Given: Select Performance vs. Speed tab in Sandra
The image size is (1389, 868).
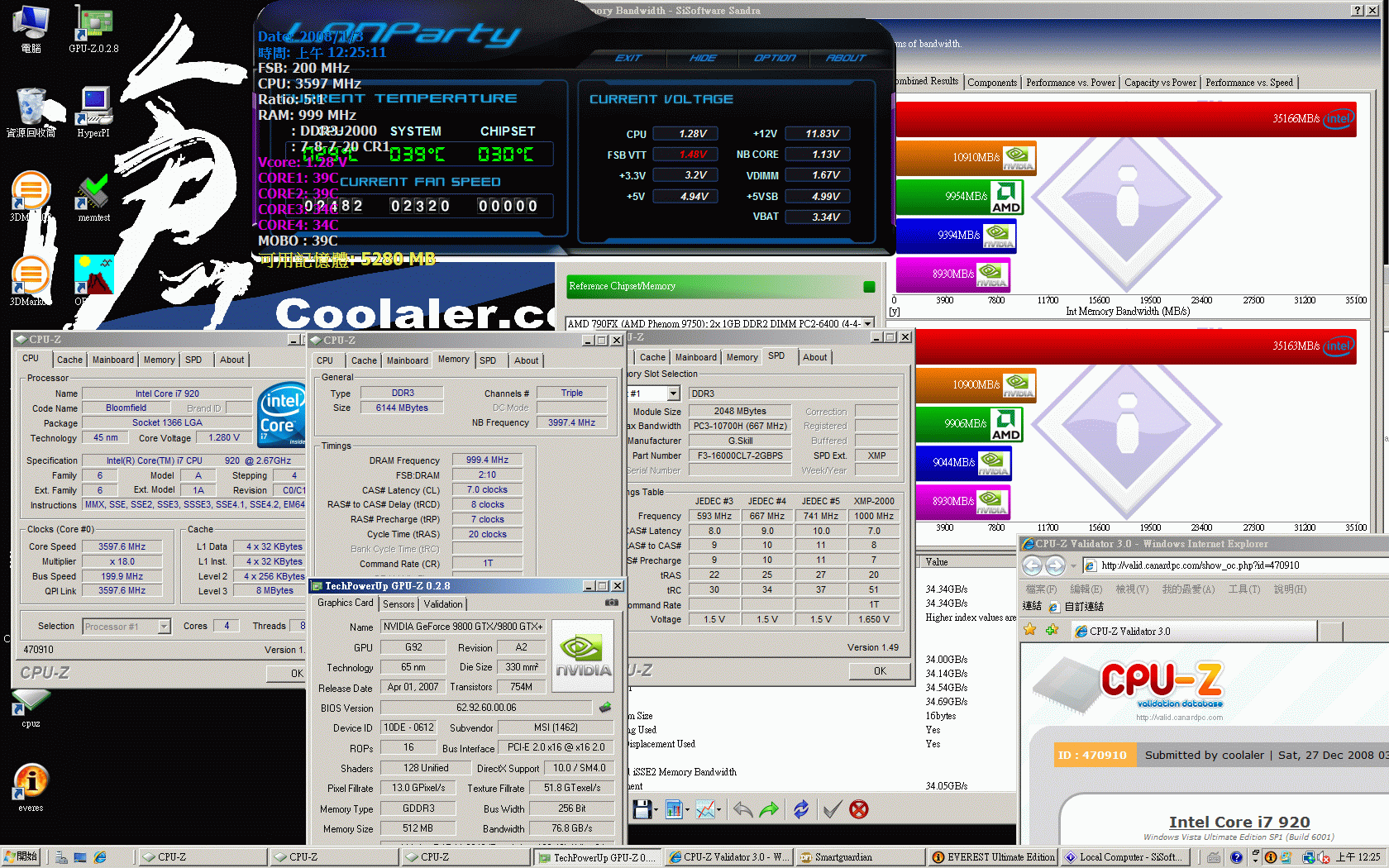Looking at the screenshot, I should tap(1249, 83).
